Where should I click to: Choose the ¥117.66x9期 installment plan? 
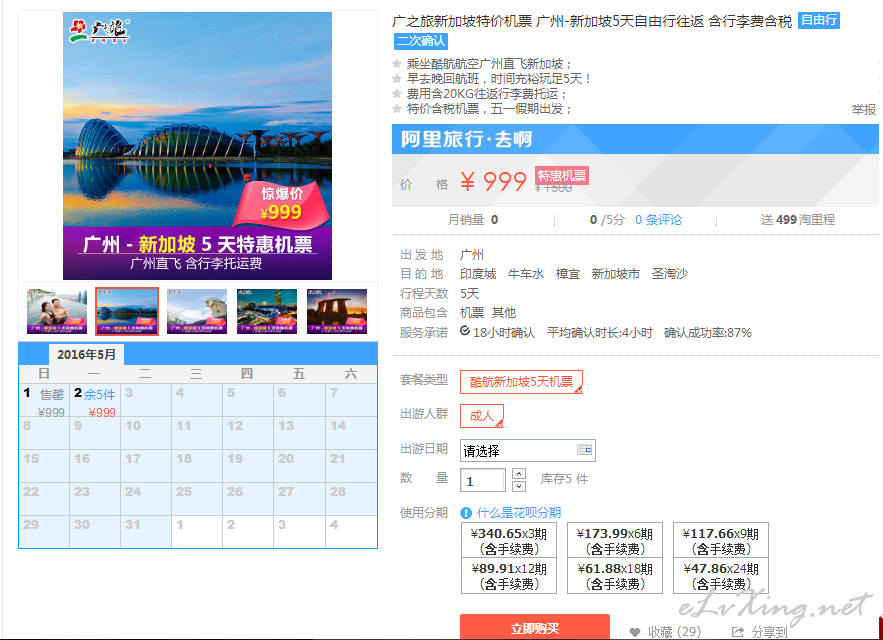pos(720,540)
